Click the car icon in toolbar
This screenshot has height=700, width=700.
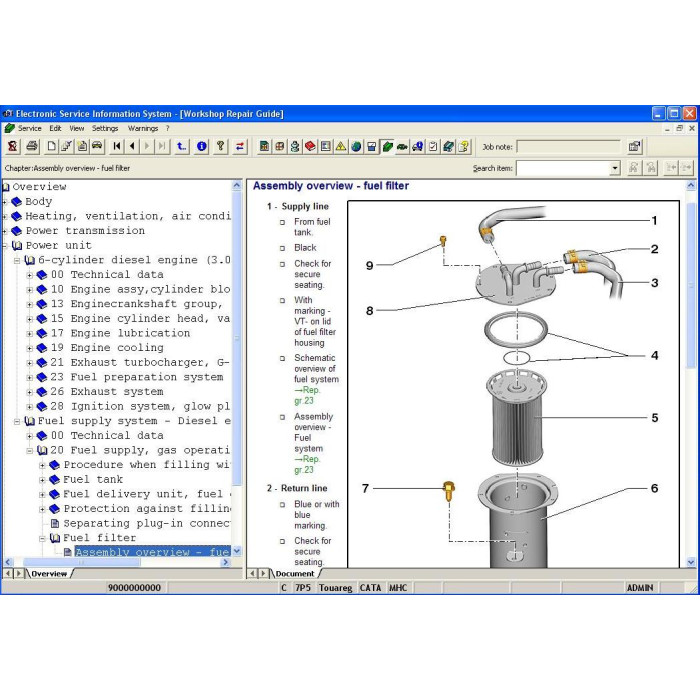[97, 146]
